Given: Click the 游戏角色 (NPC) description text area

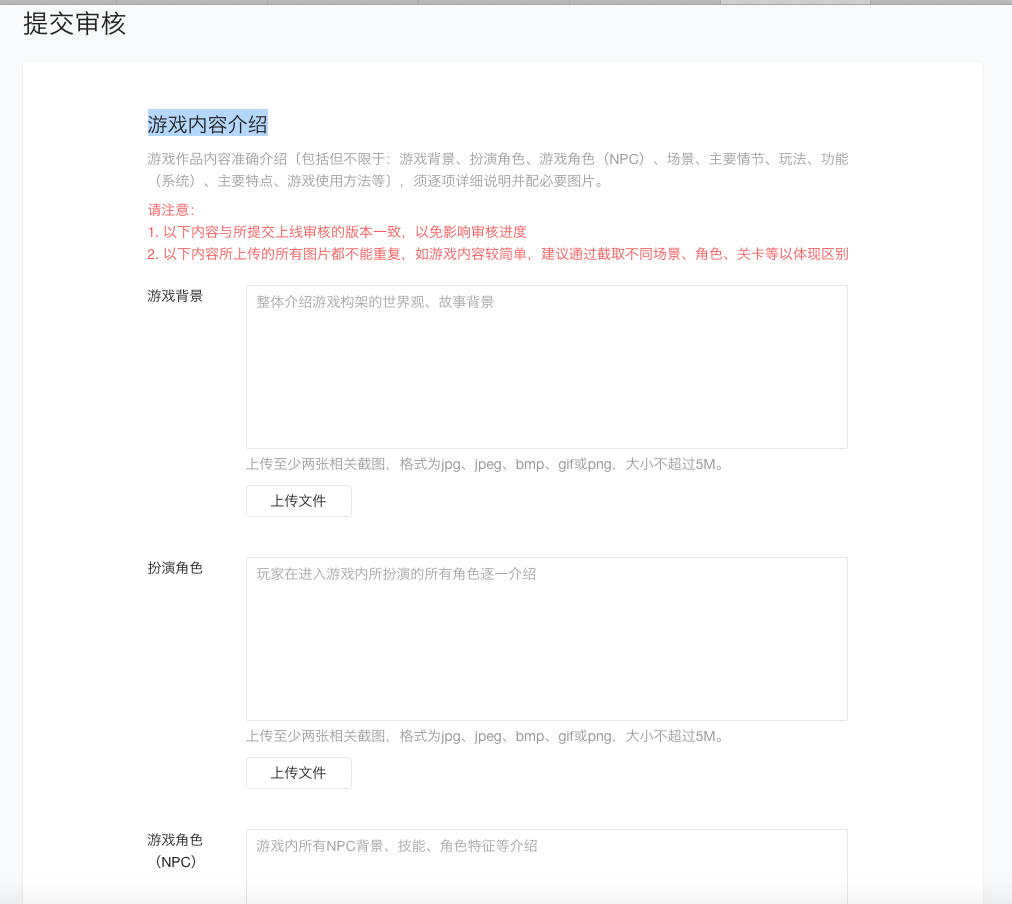Looking at the screenshot, I should pos(547,867).
